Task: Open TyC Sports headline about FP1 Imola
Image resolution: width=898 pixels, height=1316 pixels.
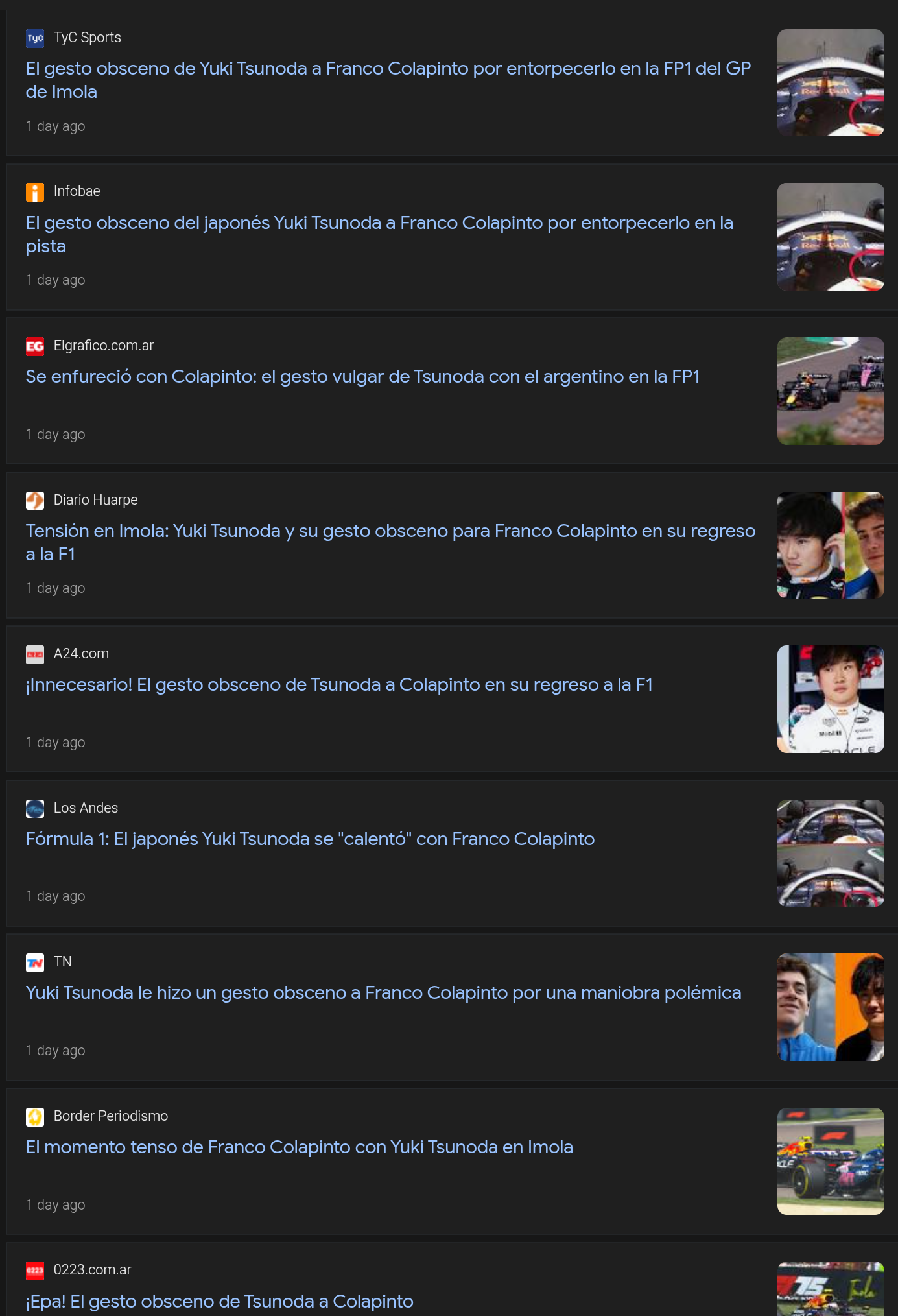Action: 388,80
